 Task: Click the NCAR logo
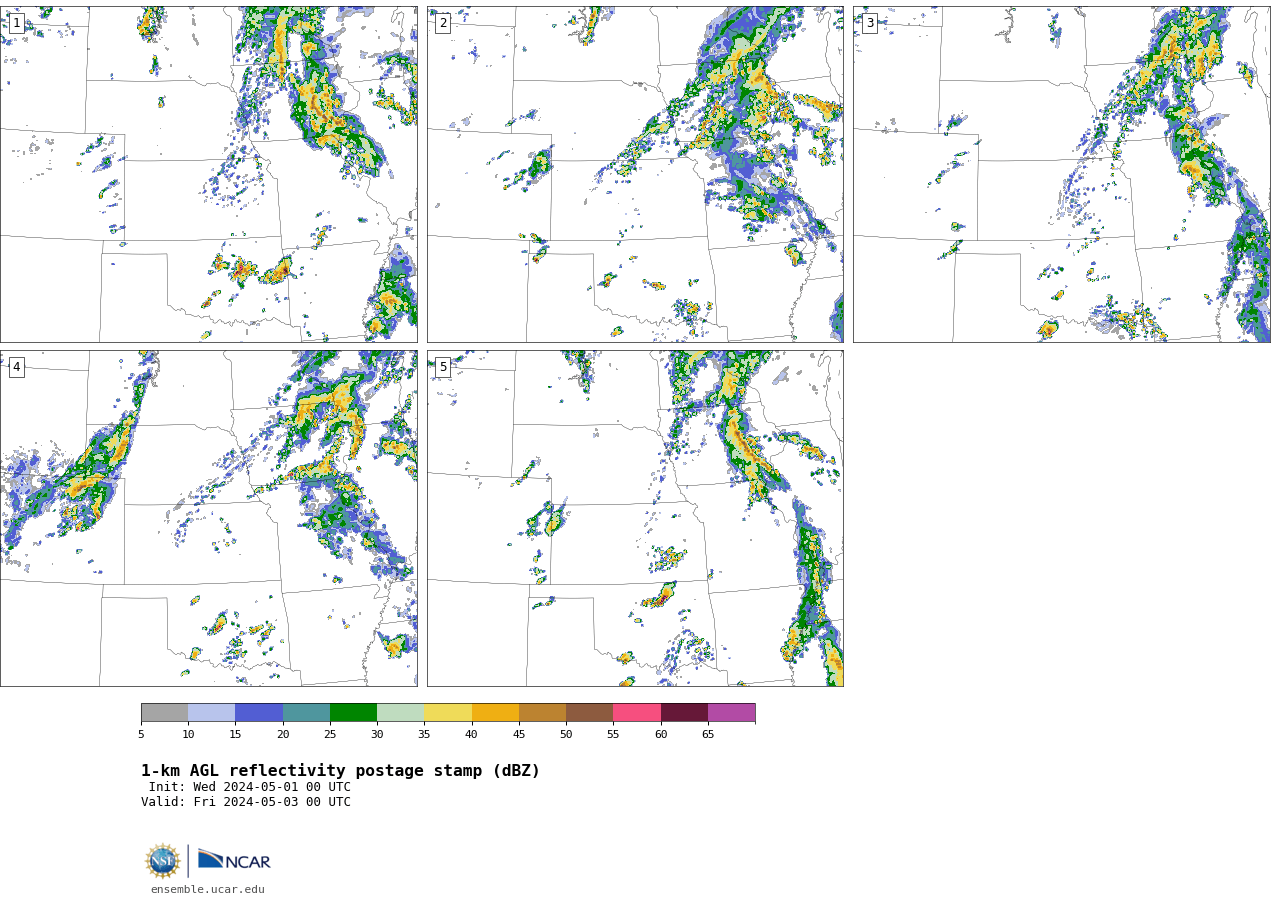(234, 860)
